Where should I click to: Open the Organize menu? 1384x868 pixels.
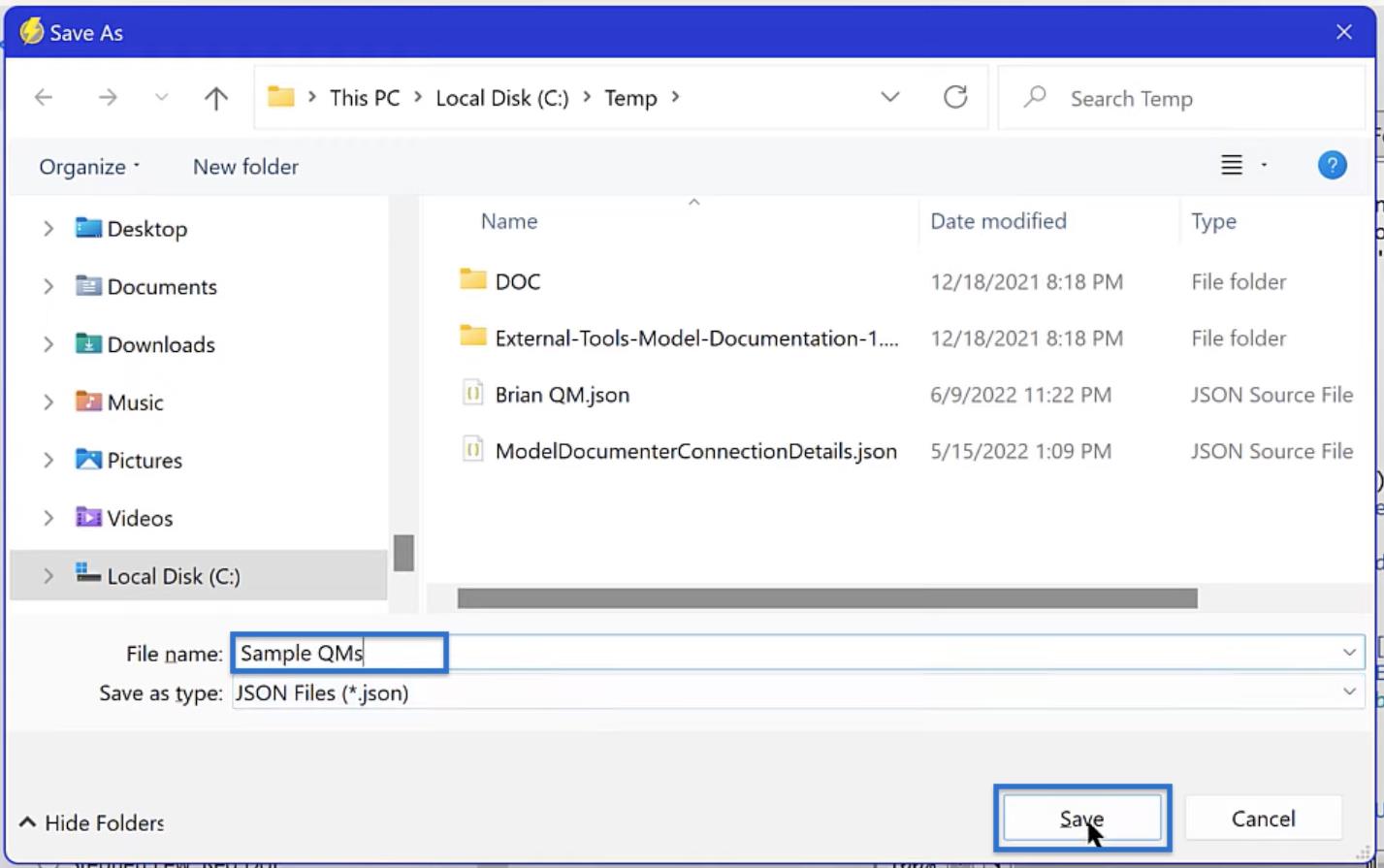[x=89, y=167]
